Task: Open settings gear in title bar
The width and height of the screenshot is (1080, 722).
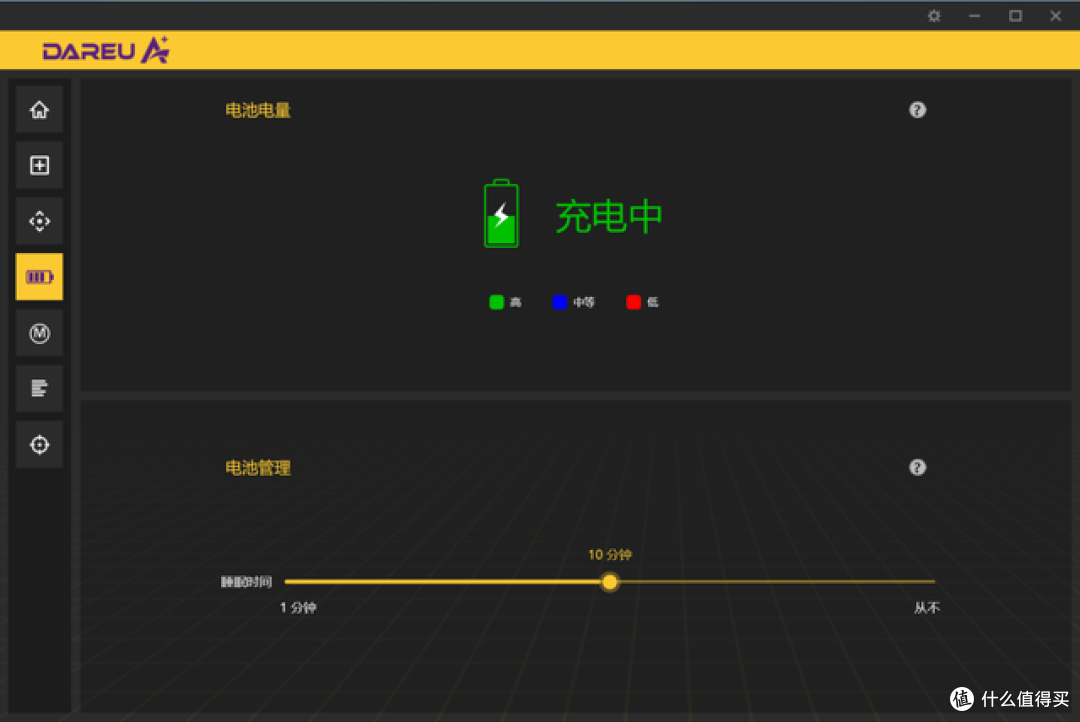Action: [934, 16]
